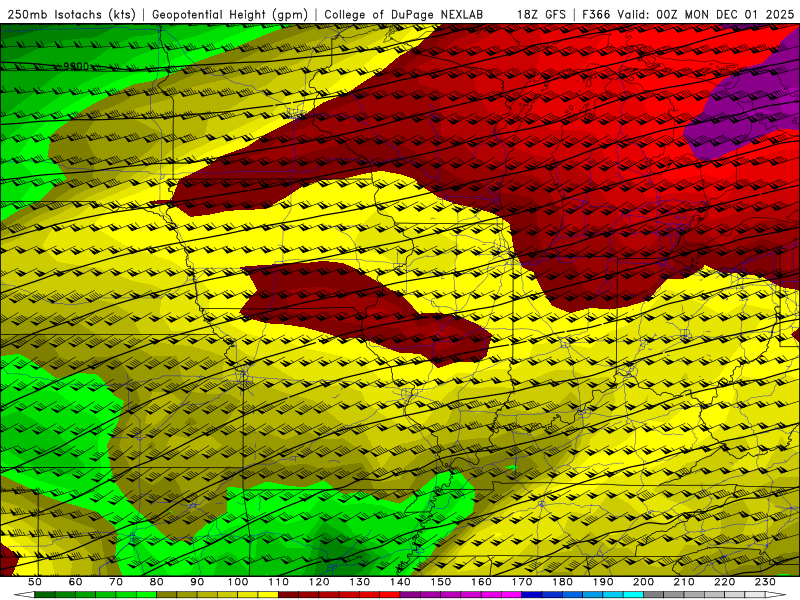Image resolution: width=800 pixels, height=600 pixels.
Task: Click the '120' value on the color scale
Action: tap(319, 582)
